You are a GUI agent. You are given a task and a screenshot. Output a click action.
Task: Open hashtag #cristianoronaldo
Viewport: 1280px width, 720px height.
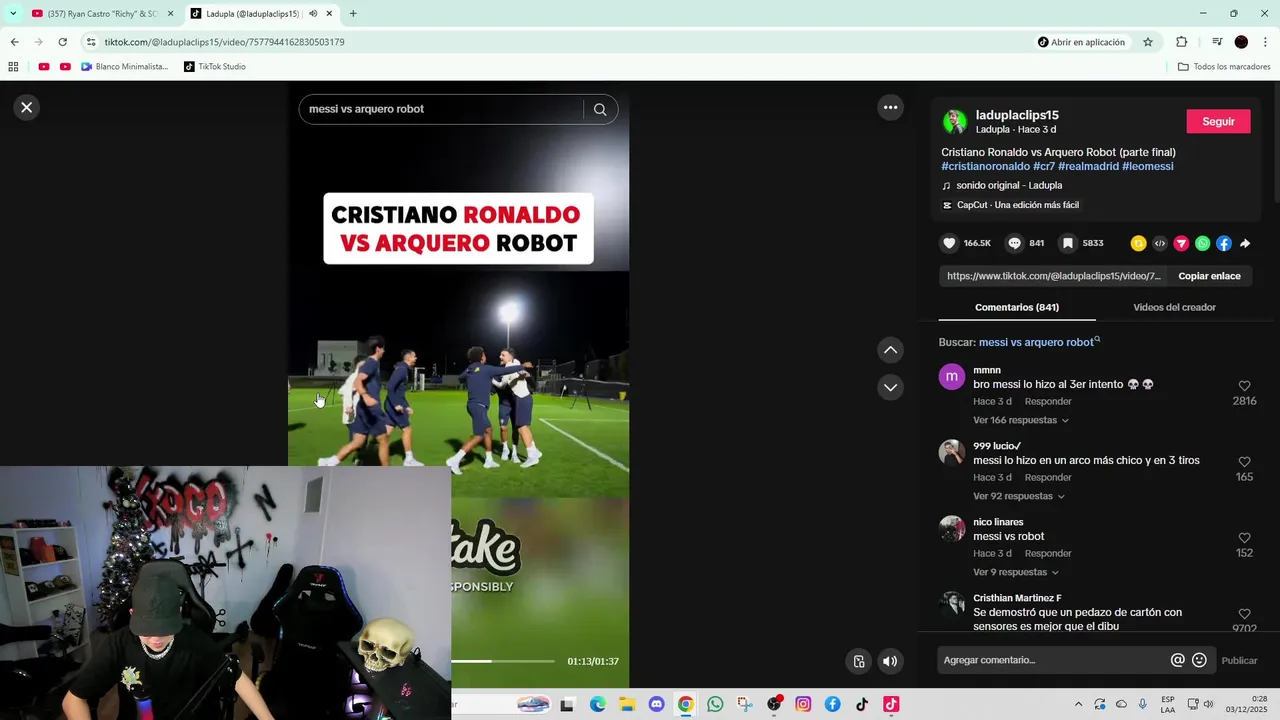(985, 166)
